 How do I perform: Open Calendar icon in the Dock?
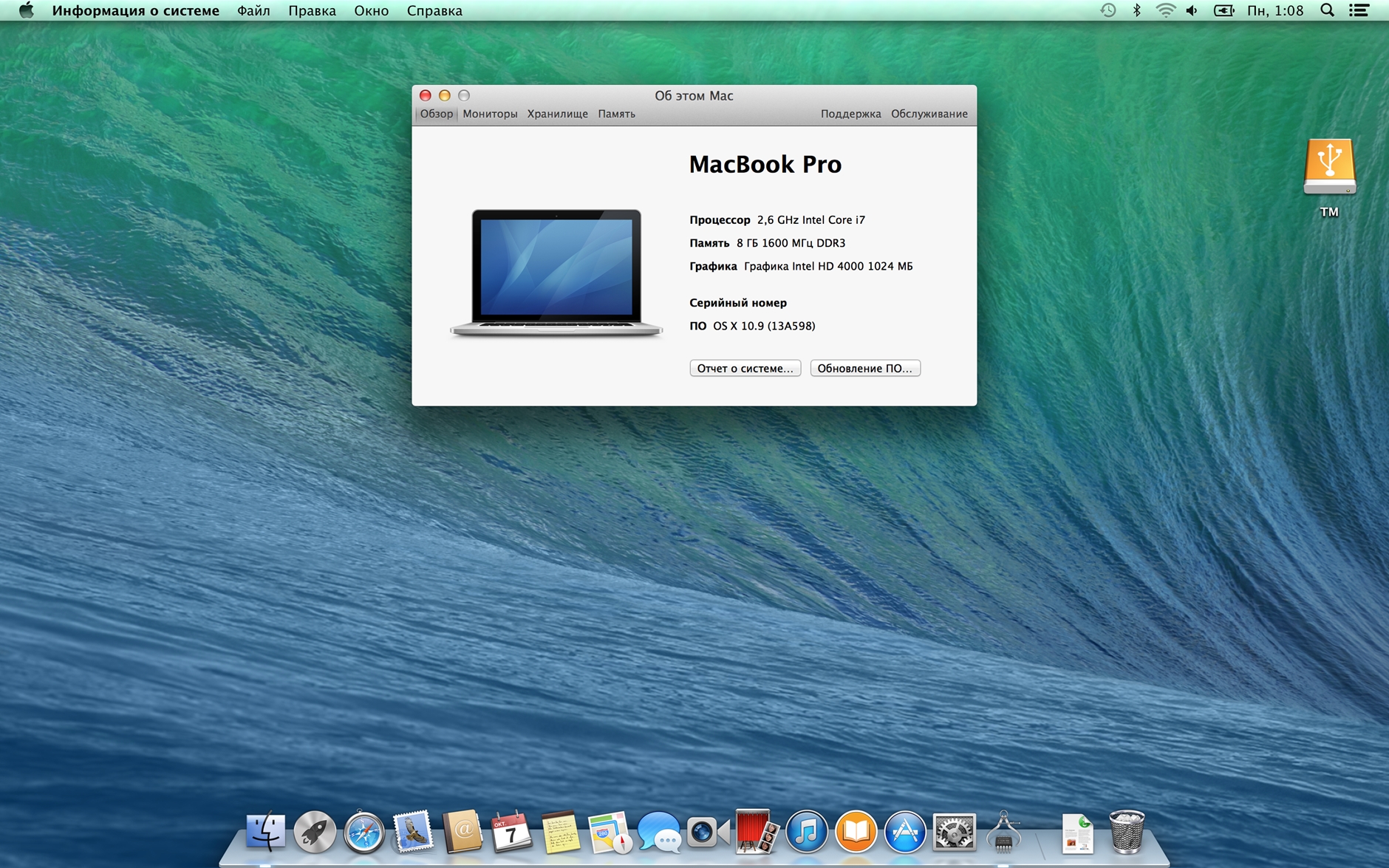(x=511, y=832)
